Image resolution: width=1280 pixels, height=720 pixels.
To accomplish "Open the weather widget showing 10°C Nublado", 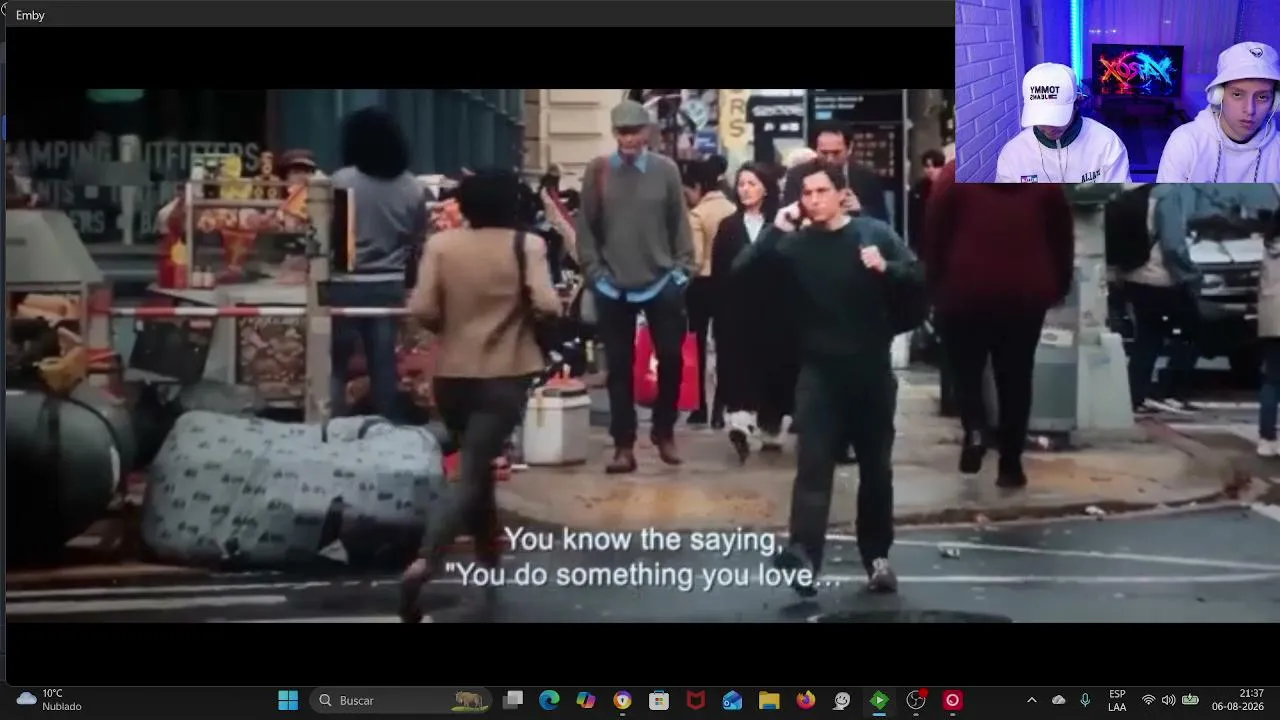I will point(49,700).
